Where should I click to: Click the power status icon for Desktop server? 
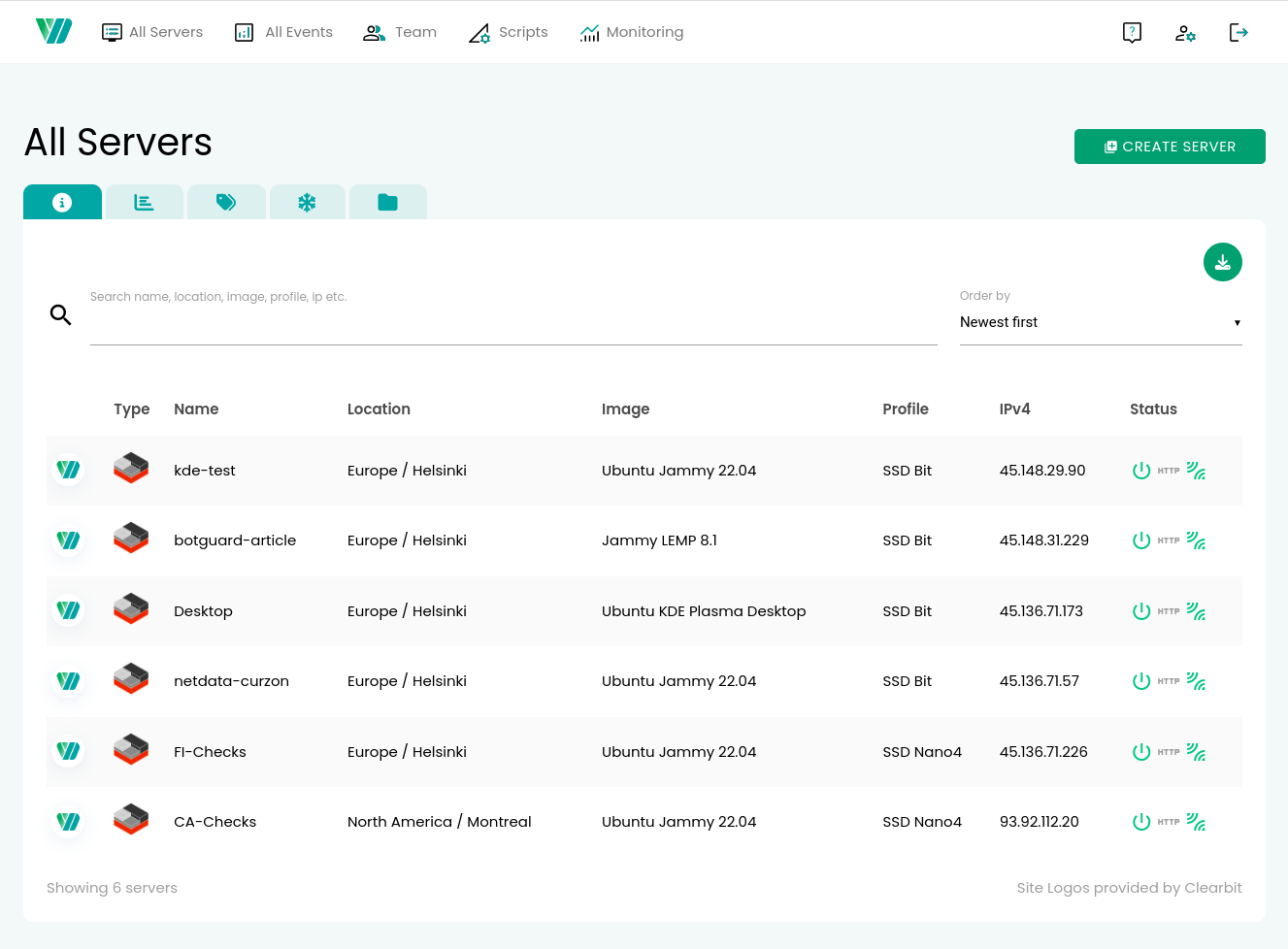(x=1141, y=611)
